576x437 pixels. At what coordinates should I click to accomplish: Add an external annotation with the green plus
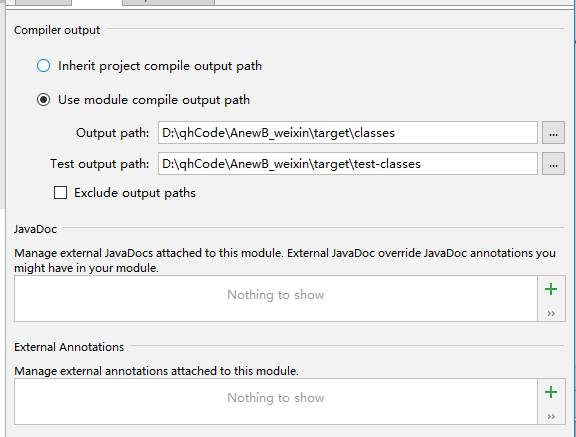pyautogui.click(x=551, y=392)
